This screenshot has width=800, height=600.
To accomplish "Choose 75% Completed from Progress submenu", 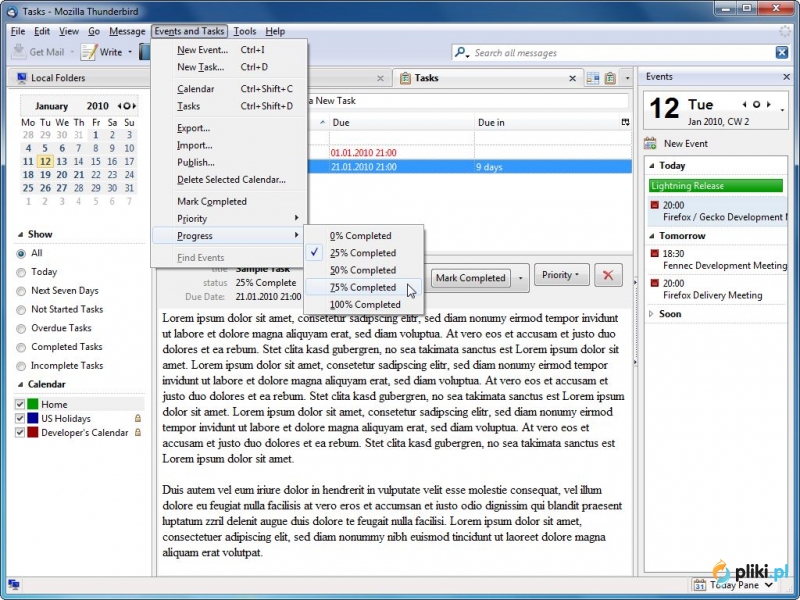I will [363, 287].
